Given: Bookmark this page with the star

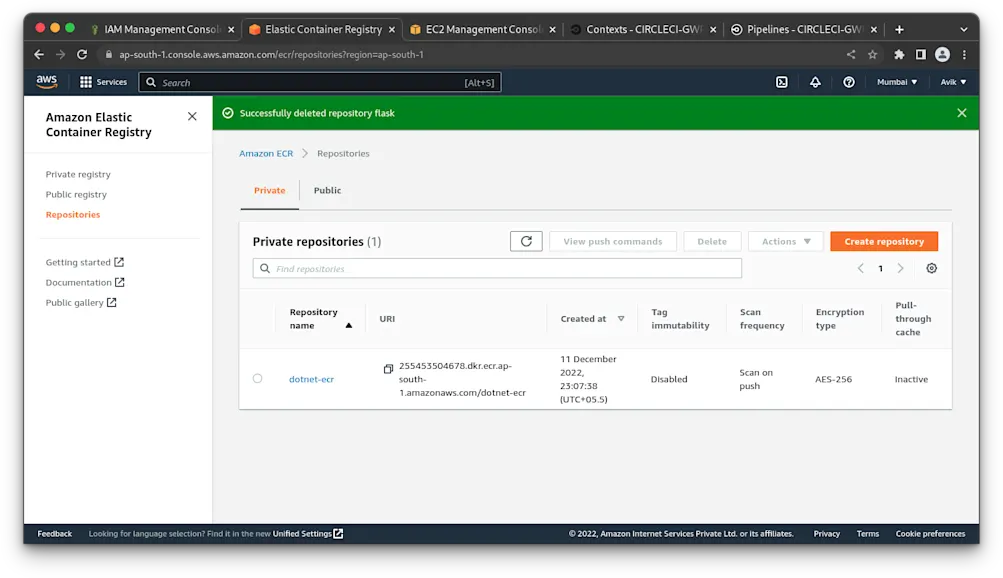Looking at the screenshot, I should [x=873, y=55].
